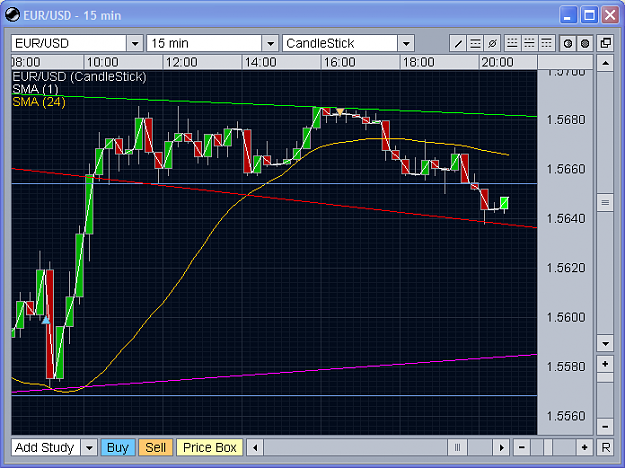This screenshot has width=625, height=468.
Task: Click the 1.5560 price axis label
Action: (566, 416)
